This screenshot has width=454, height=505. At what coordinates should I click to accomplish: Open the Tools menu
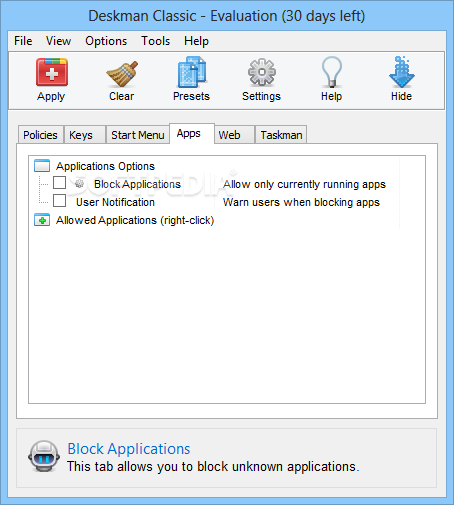[155, 41]
